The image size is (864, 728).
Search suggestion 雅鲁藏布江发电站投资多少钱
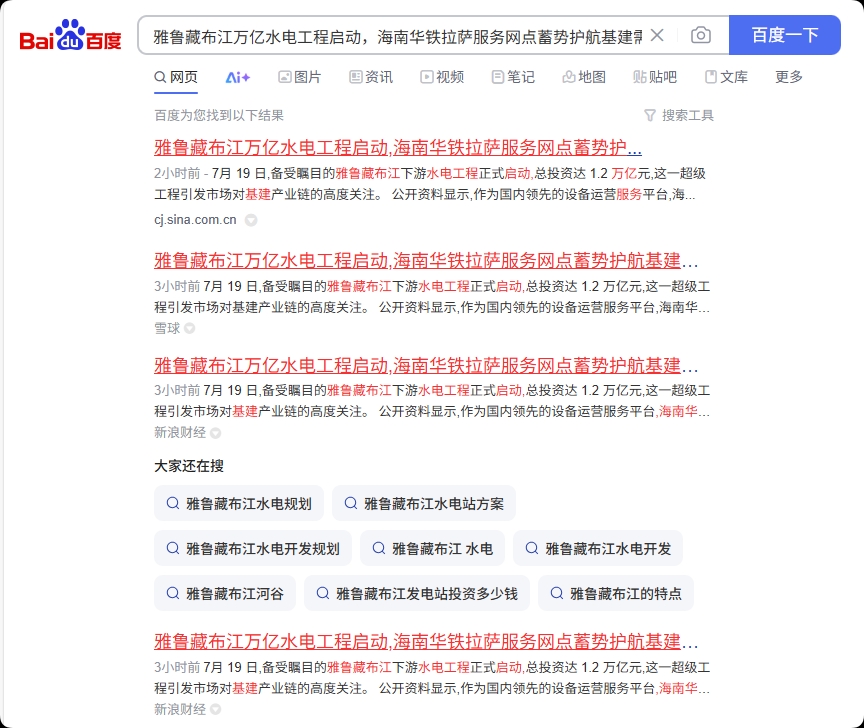(417, 594)
